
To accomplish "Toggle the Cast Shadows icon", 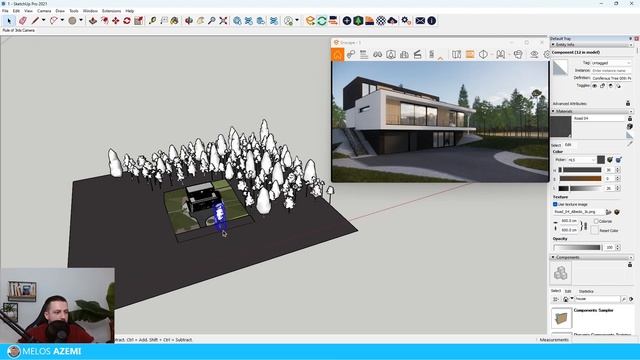I will click(x=618, y=86).
